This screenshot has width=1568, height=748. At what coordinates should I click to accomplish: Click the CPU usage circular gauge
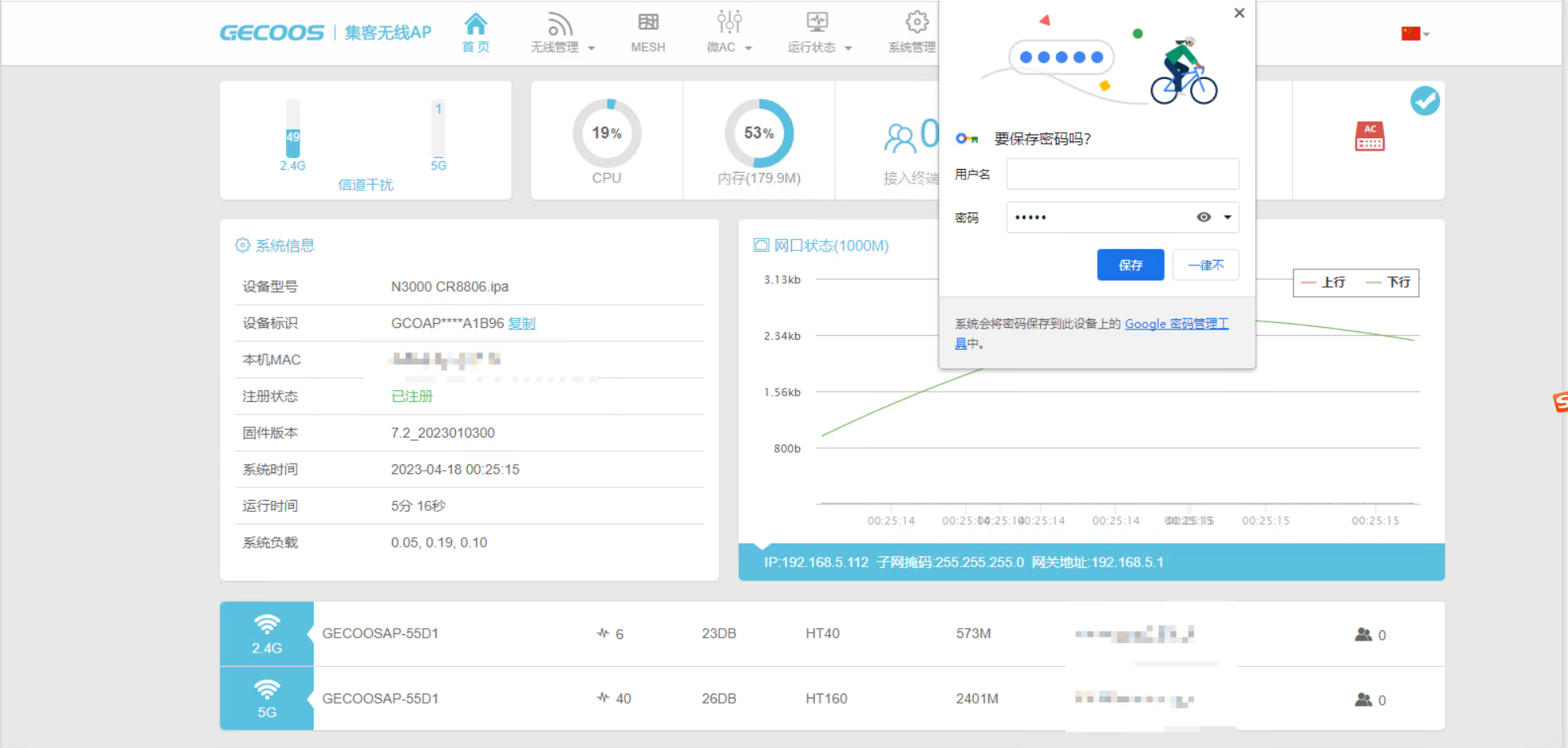point(606,133)
